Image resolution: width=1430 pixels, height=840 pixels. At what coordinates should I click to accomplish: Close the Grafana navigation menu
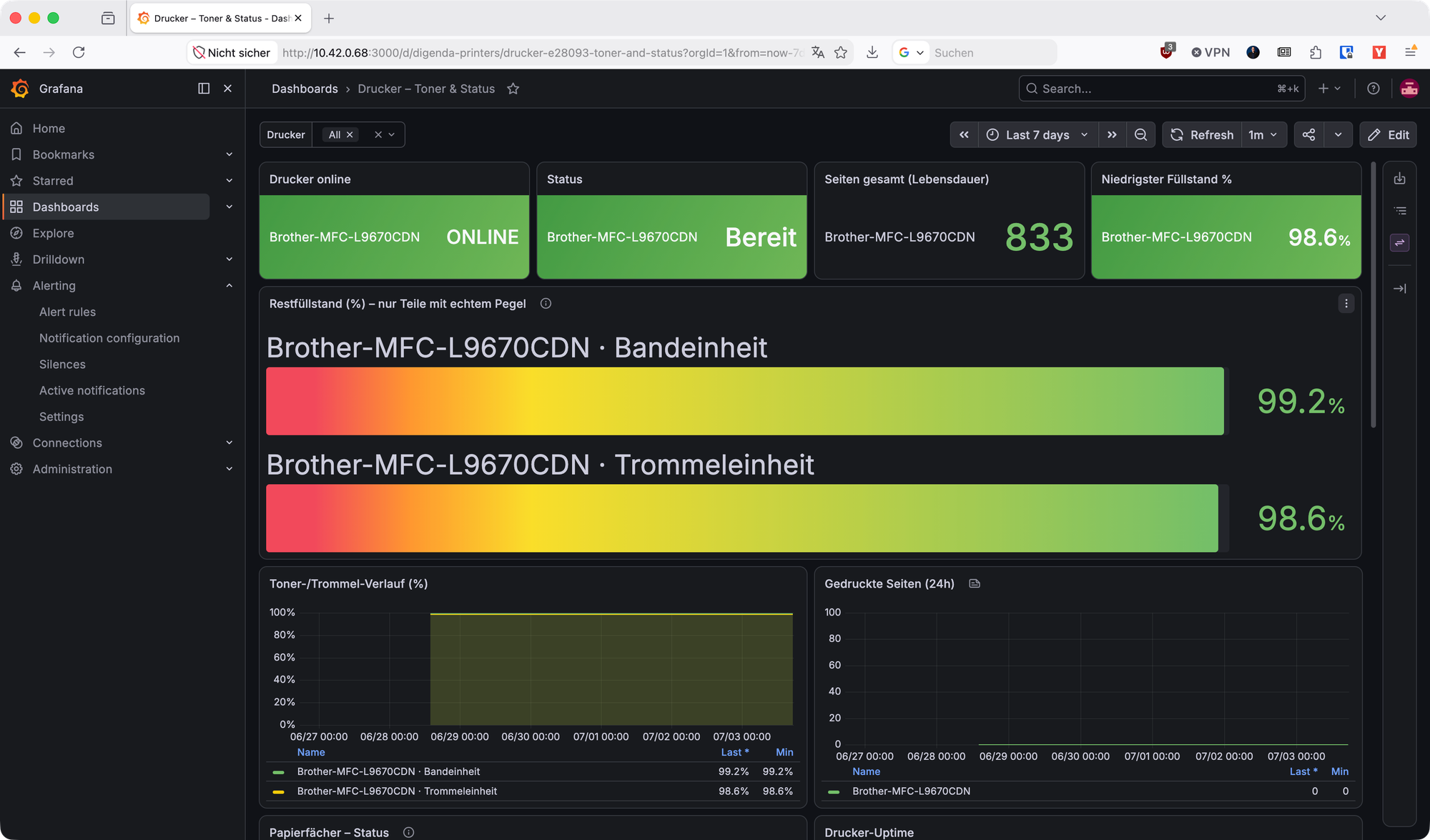[227, 89]
